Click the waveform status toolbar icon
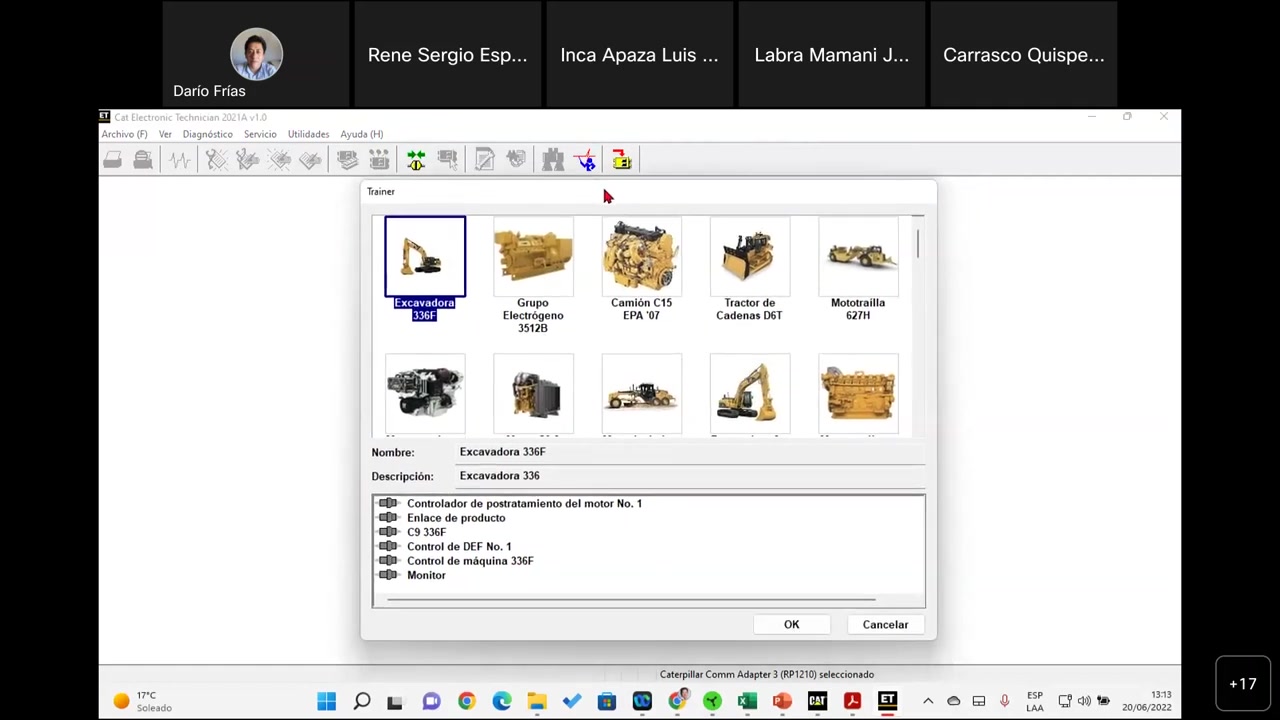Screen dimensions: 1280x720 (179, 160)
